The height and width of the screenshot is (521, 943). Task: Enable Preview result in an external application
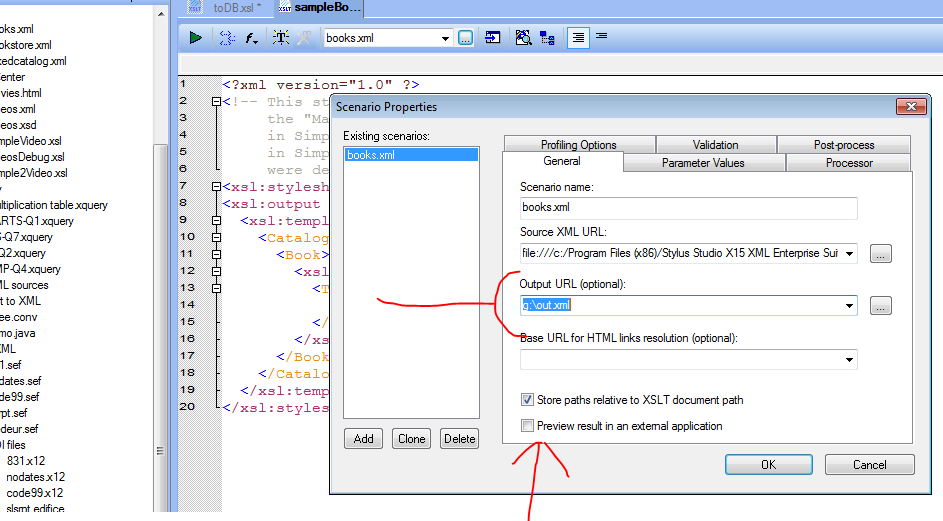(x=527, y=426)
